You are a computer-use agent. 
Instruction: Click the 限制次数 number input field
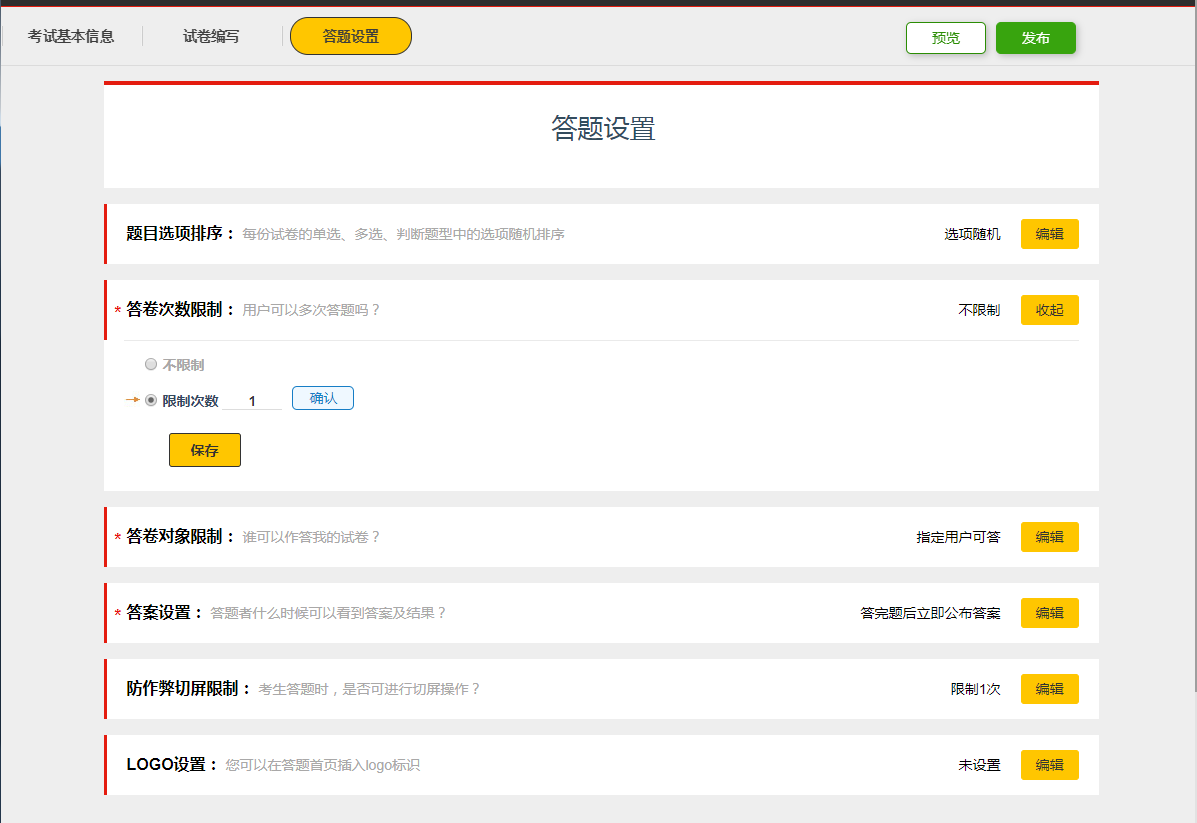tap(252, 401)
